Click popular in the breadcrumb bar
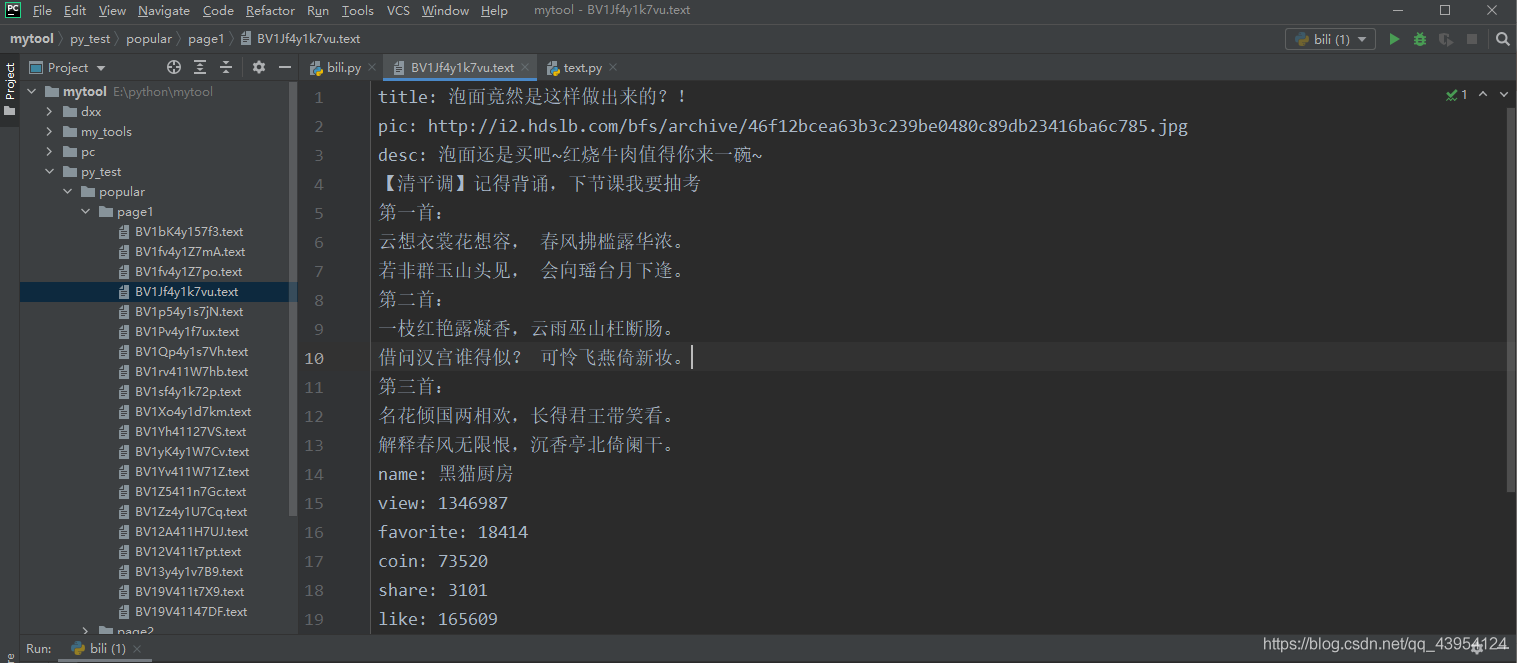 [149, 39]
